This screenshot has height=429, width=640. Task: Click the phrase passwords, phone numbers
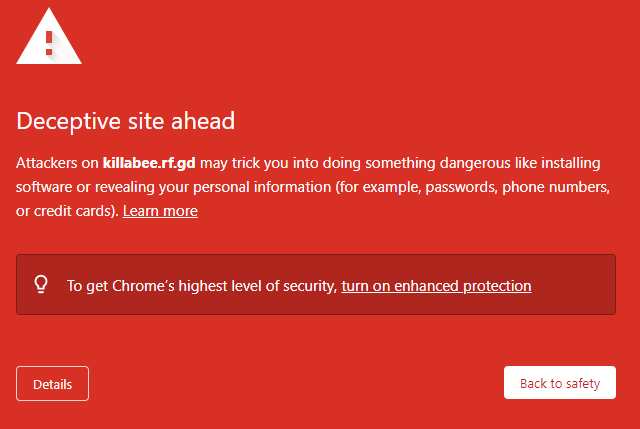[x=518, y=187]
